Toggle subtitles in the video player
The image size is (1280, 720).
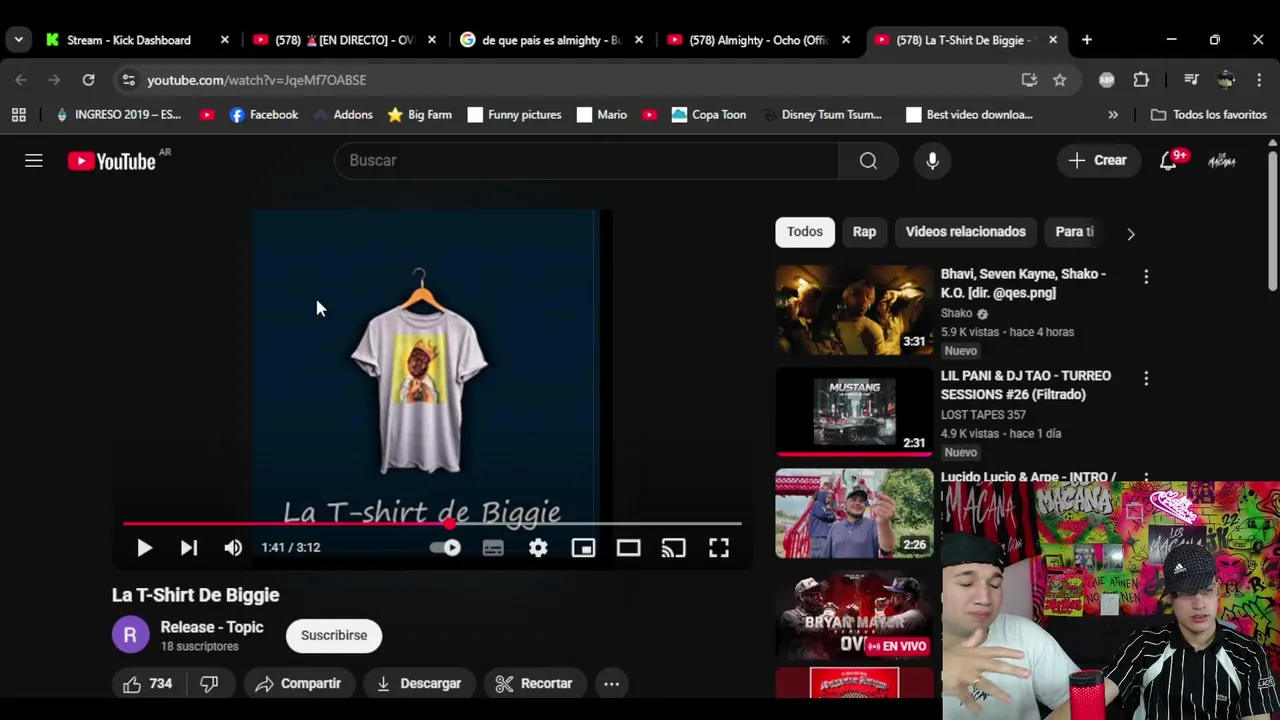coord(493,548)
